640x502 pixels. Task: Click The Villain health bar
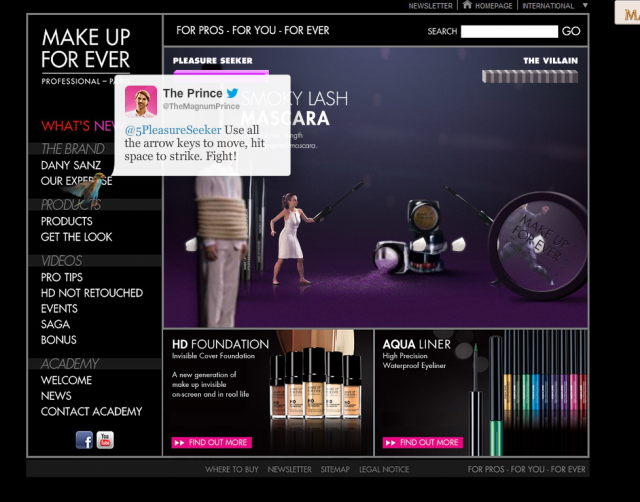tap(529, 76)
